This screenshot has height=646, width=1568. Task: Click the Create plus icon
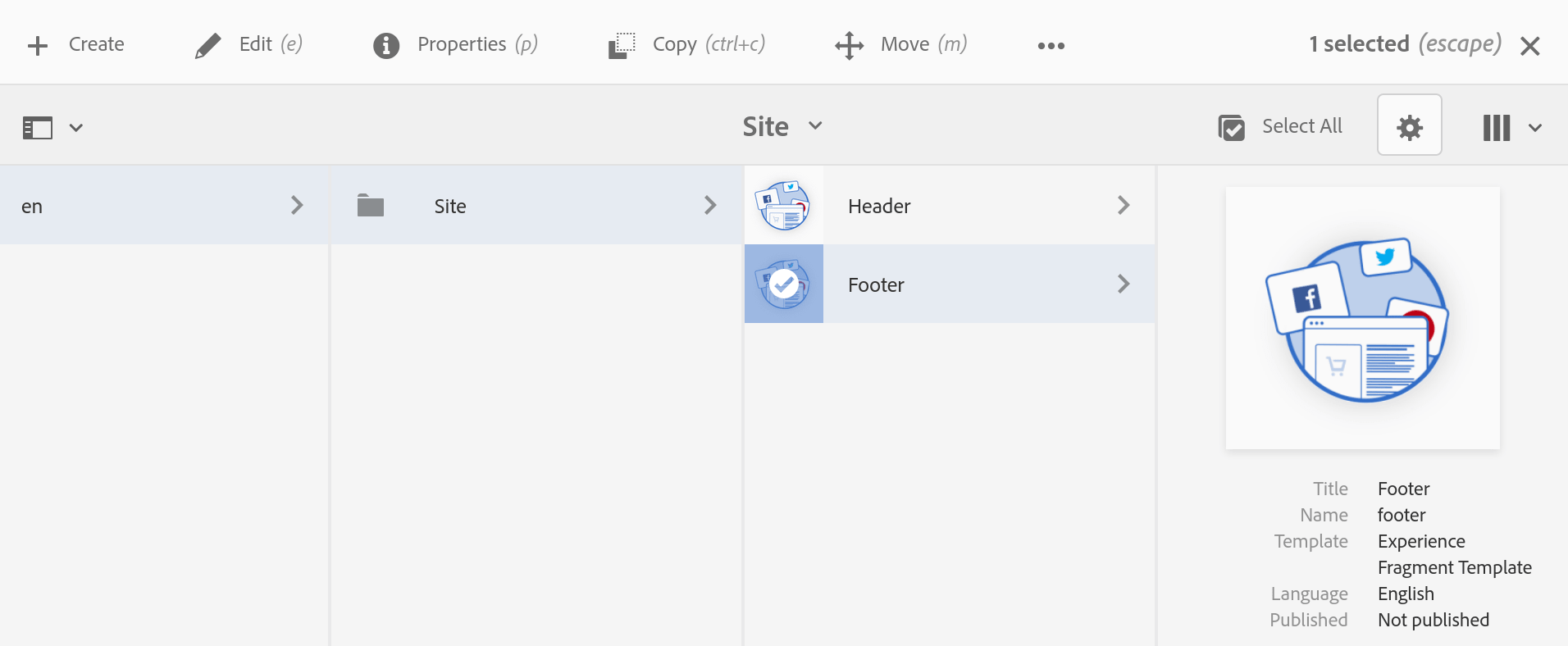38,46
